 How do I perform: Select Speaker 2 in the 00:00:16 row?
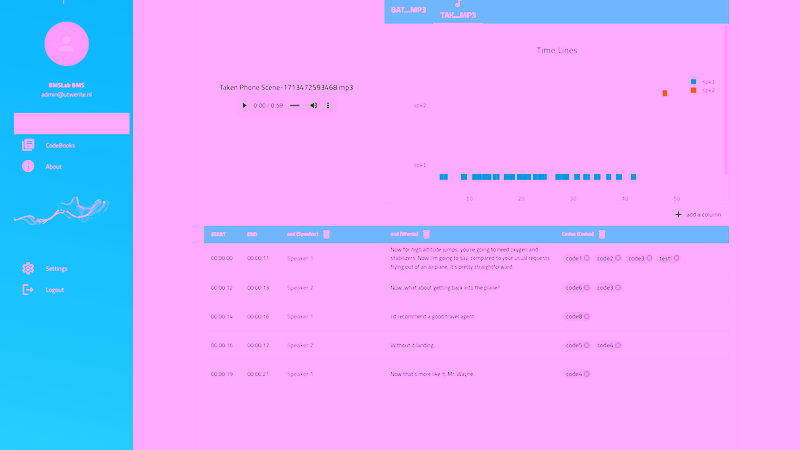point(300,345)
